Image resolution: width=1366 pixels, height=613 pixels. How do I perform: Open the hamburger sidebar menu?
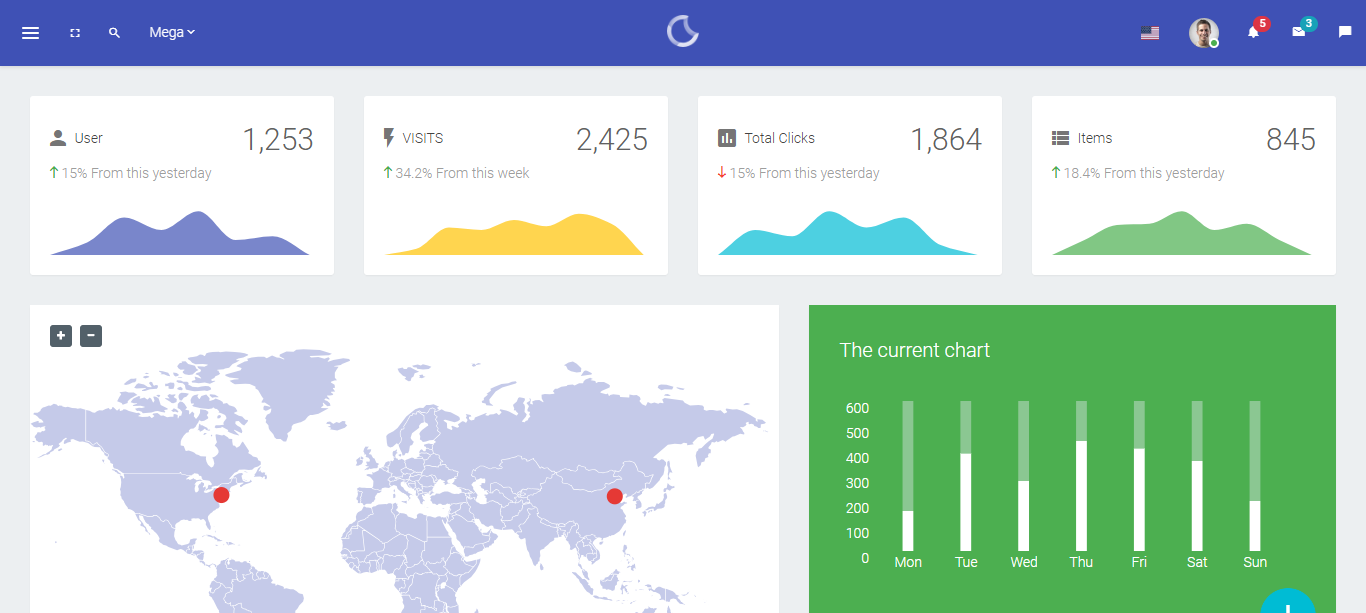(x=30, y=33)
